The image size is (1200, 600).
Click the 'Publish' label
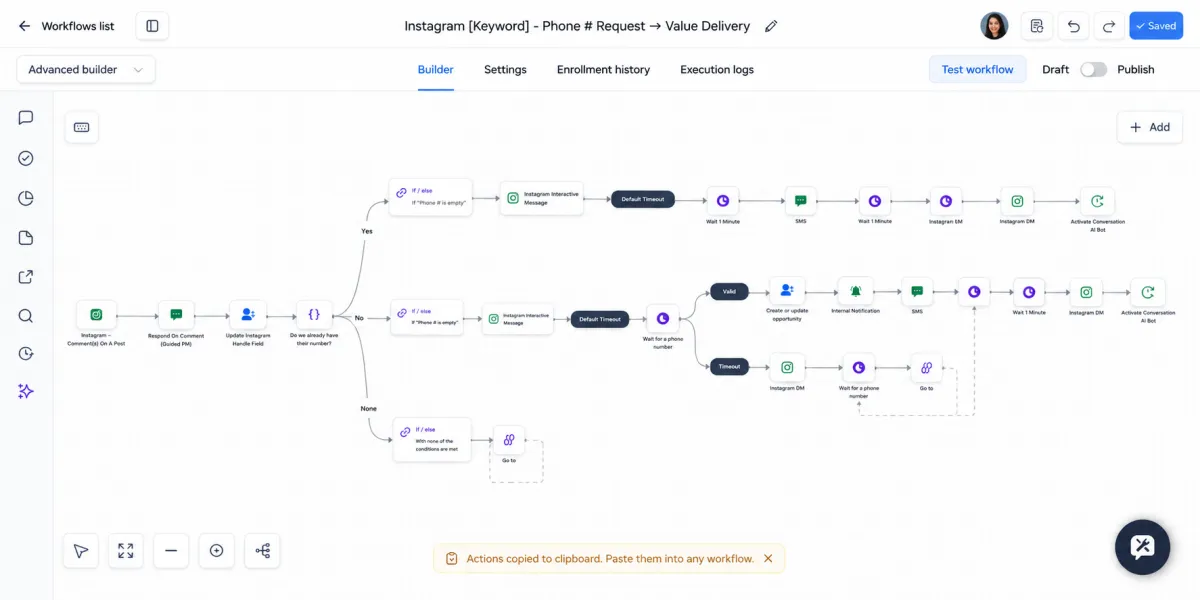coord(1136,70)
